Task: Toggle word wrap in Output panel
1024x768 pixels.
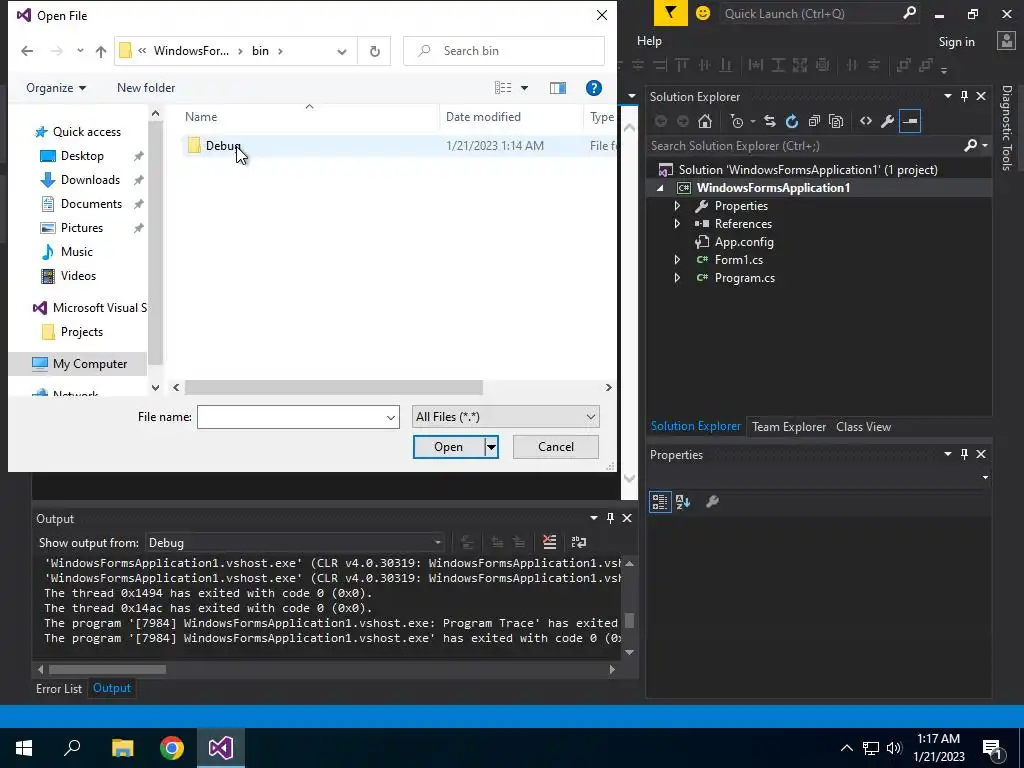Action: point(579,542)
